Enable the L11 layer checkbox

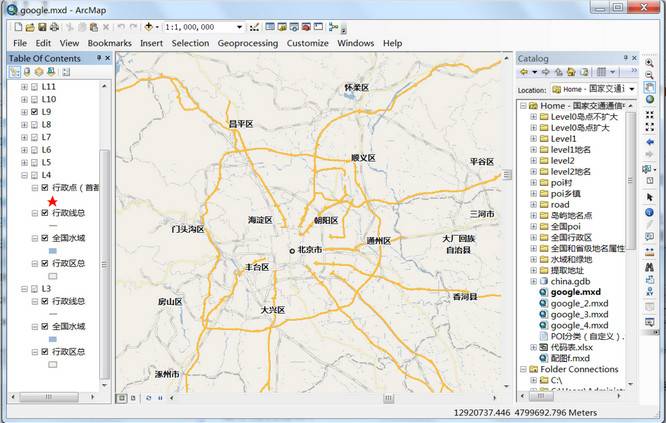(x=34, y=87)
